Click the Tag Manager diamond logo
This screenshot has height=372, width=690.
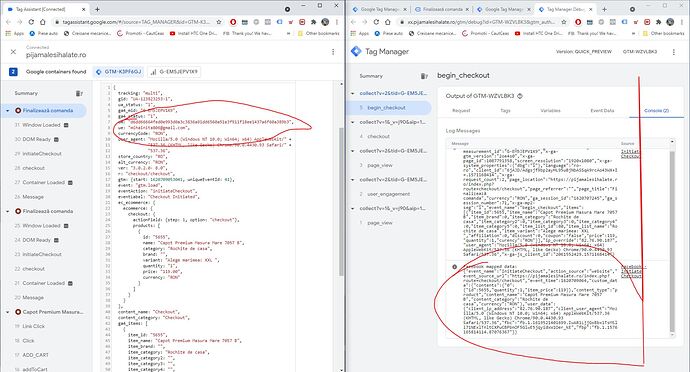tap(356, 52)
